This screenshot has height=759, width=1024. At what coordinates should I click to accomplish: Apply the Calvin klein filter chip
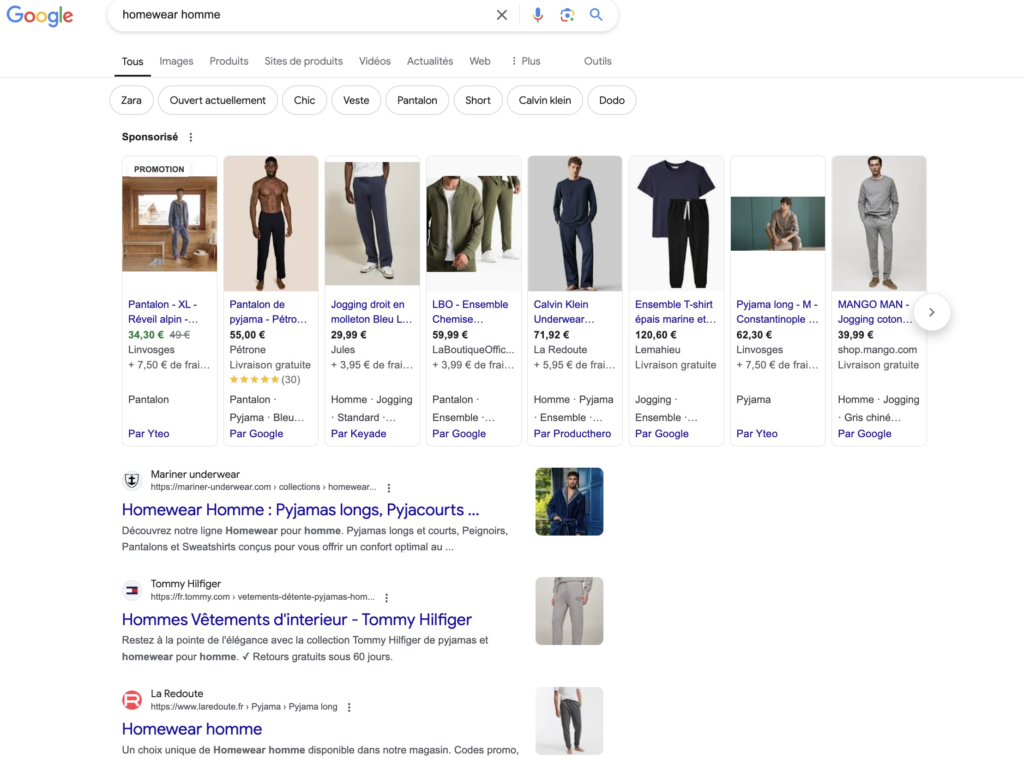coord(545,100)
